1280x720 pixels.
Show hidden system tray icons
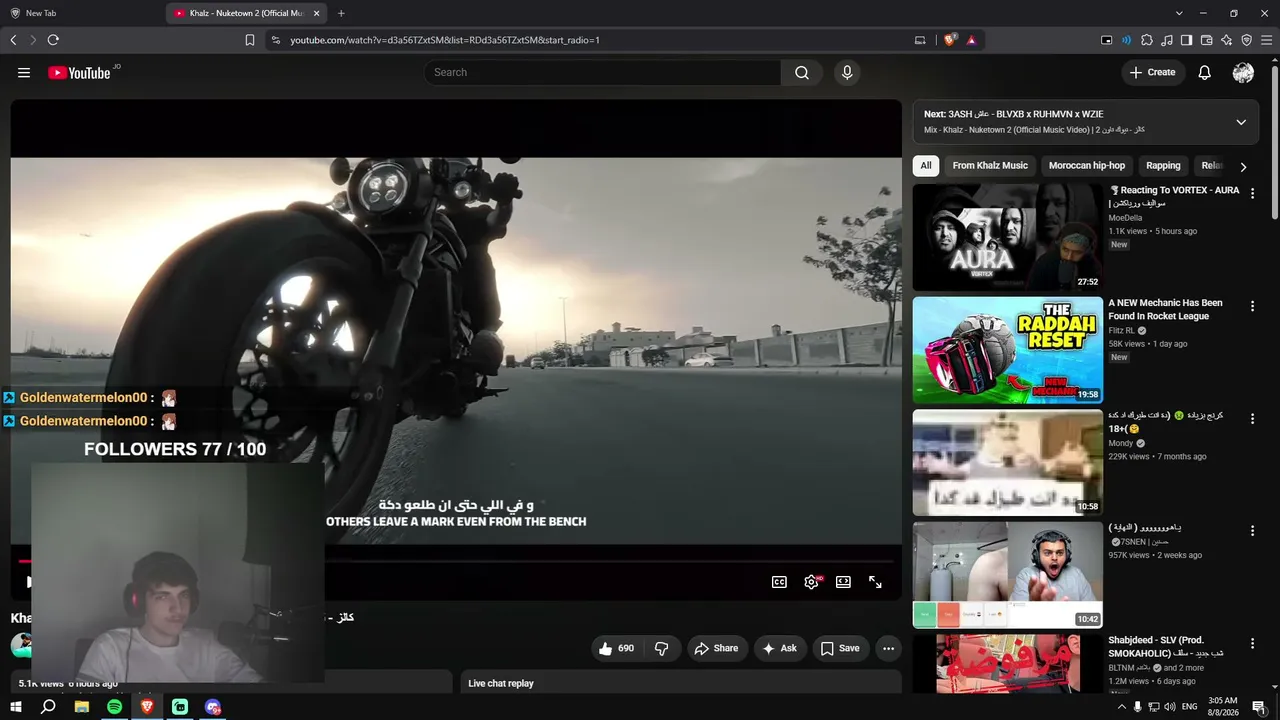click(x=1121, y=707)
